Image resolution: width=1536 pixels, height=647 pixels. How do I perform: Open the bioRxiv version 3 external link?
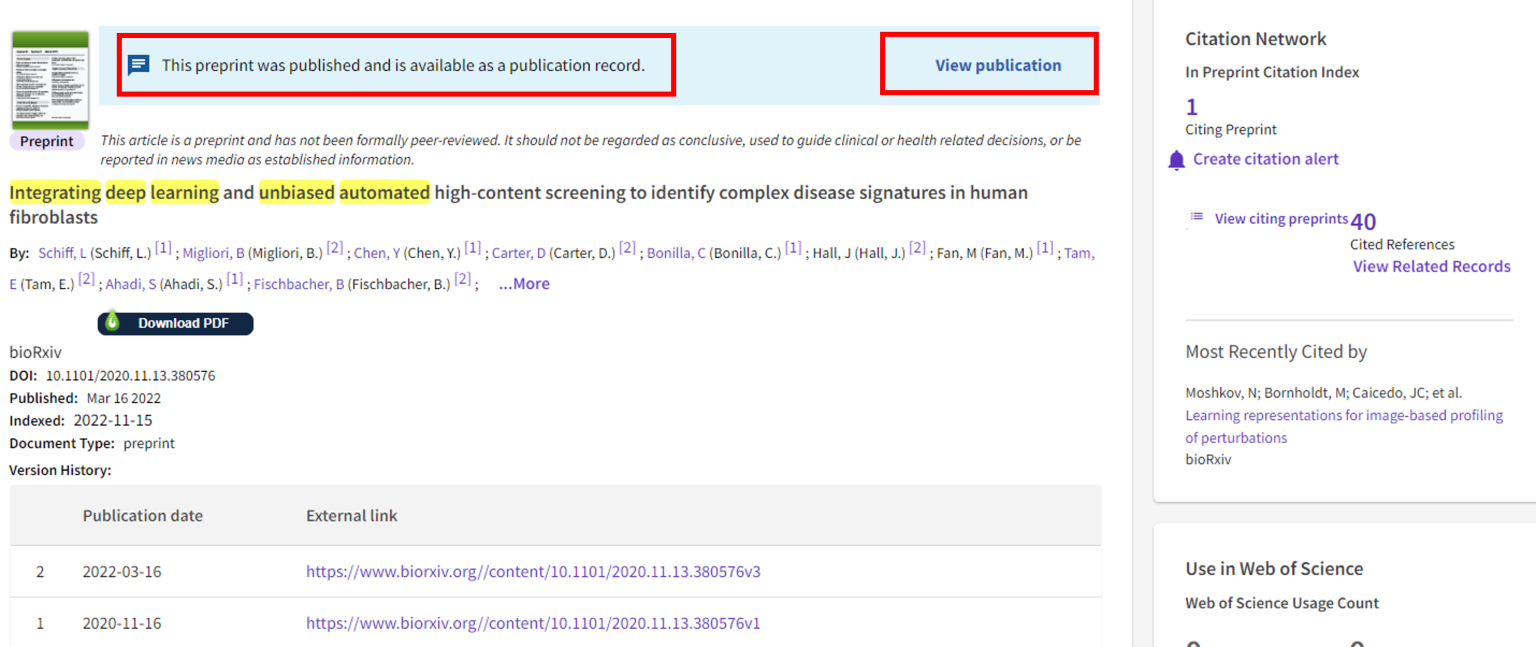[x=532, y=571]
